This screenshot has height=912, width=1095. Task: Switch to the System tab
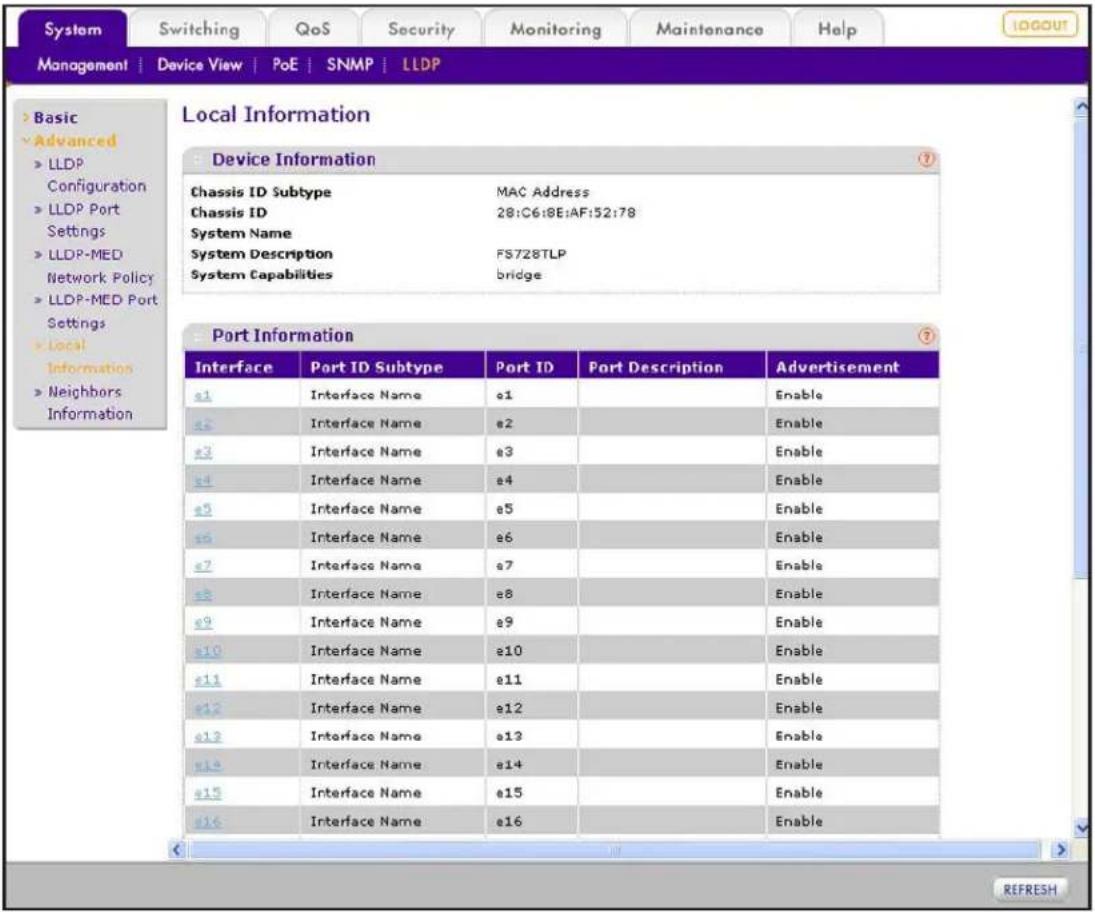[73, 29]
